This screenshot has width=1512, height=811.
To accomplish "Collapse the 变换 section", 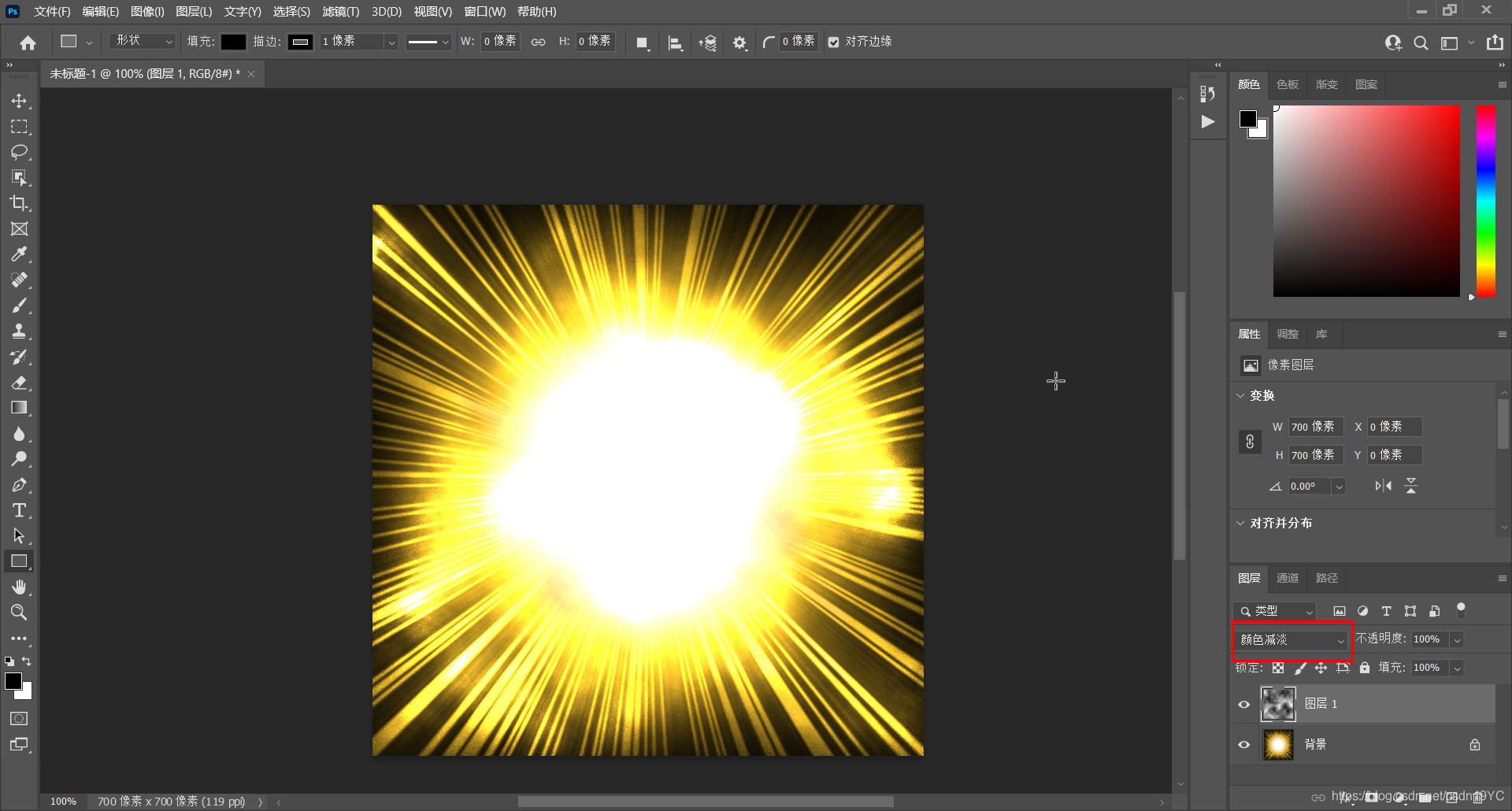I will pos(1241,395).
